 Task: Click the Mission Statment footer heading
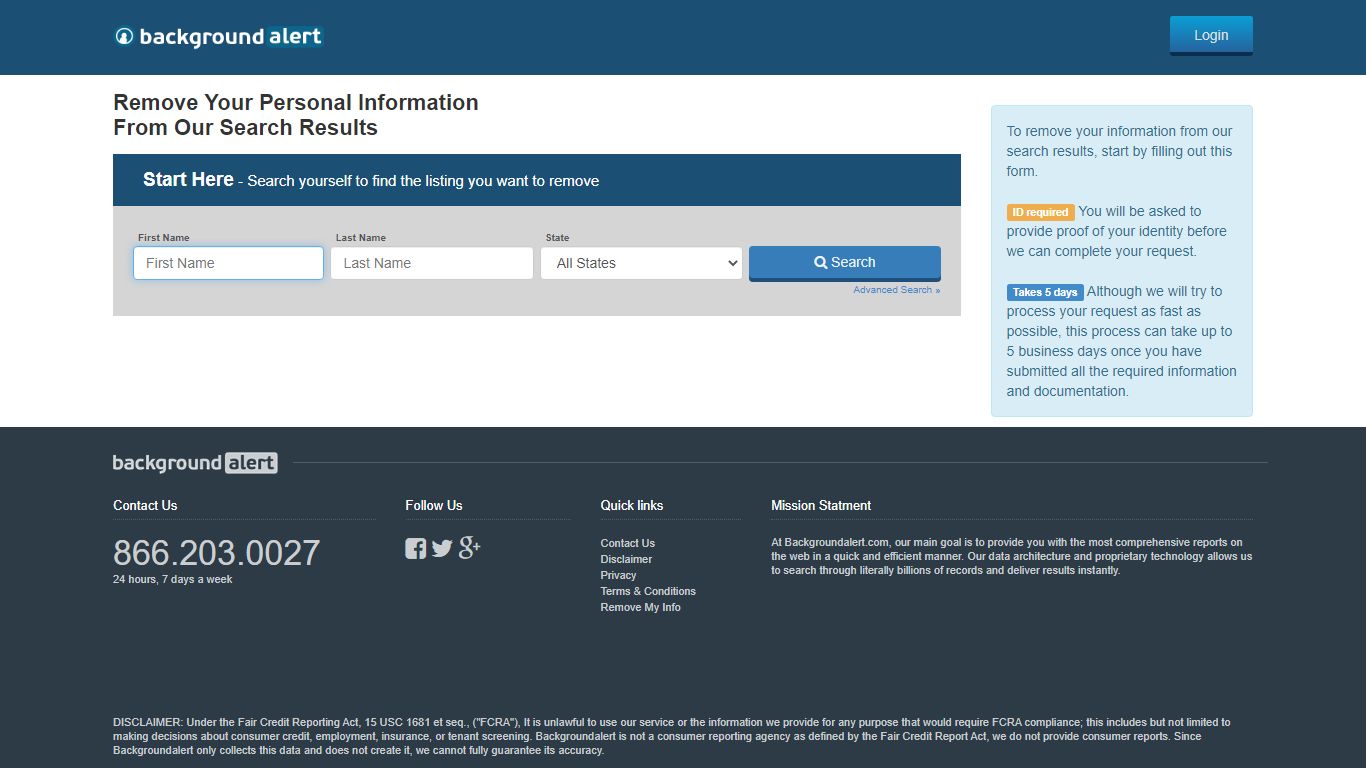[821, 505]
